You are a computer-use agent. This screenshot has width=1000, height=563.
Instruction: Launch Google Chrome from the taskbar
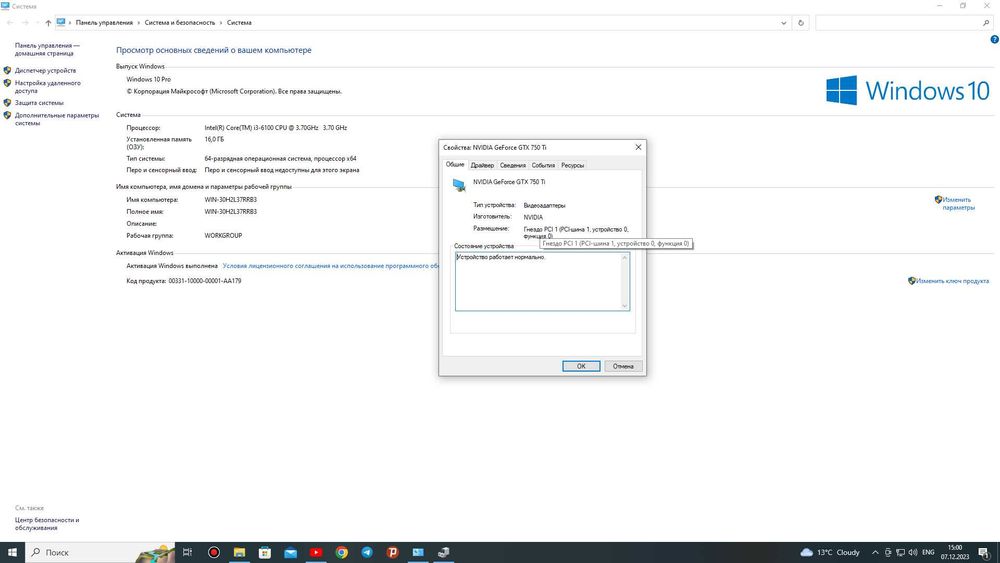(x=341, y=552)
